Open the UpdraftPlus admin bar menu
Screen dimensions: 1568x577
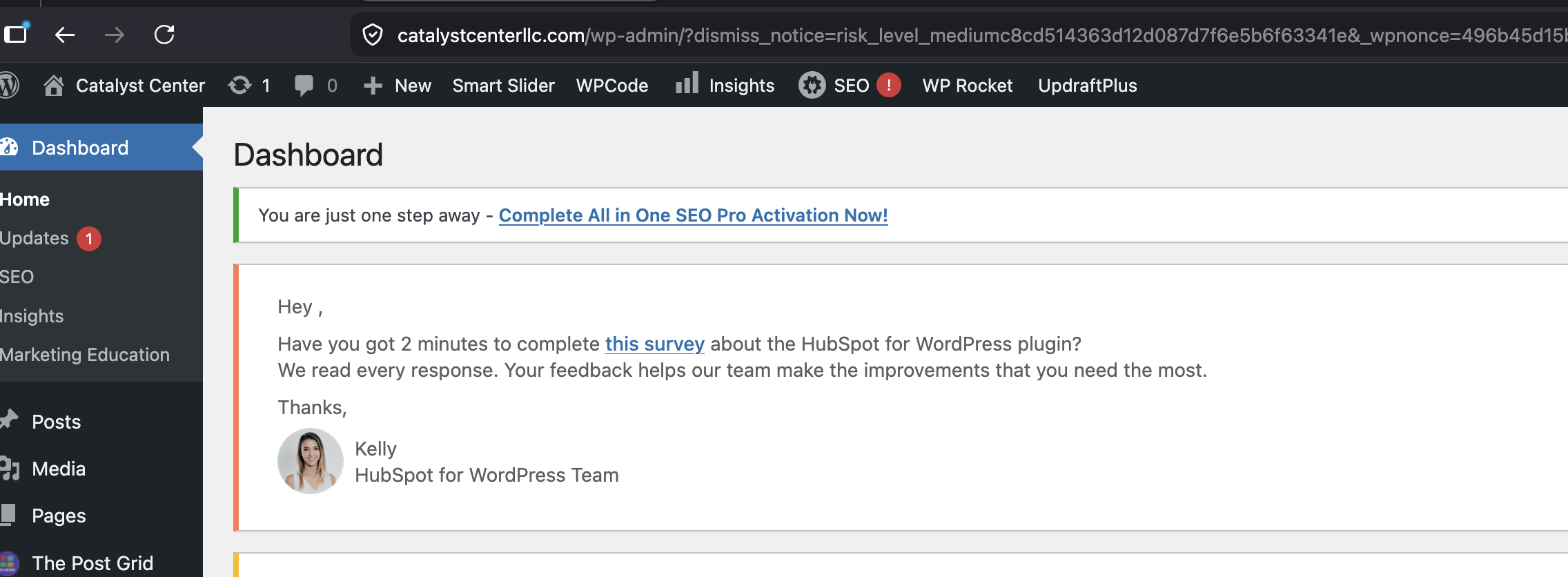pyautogui.click(x=1088, y=86)
